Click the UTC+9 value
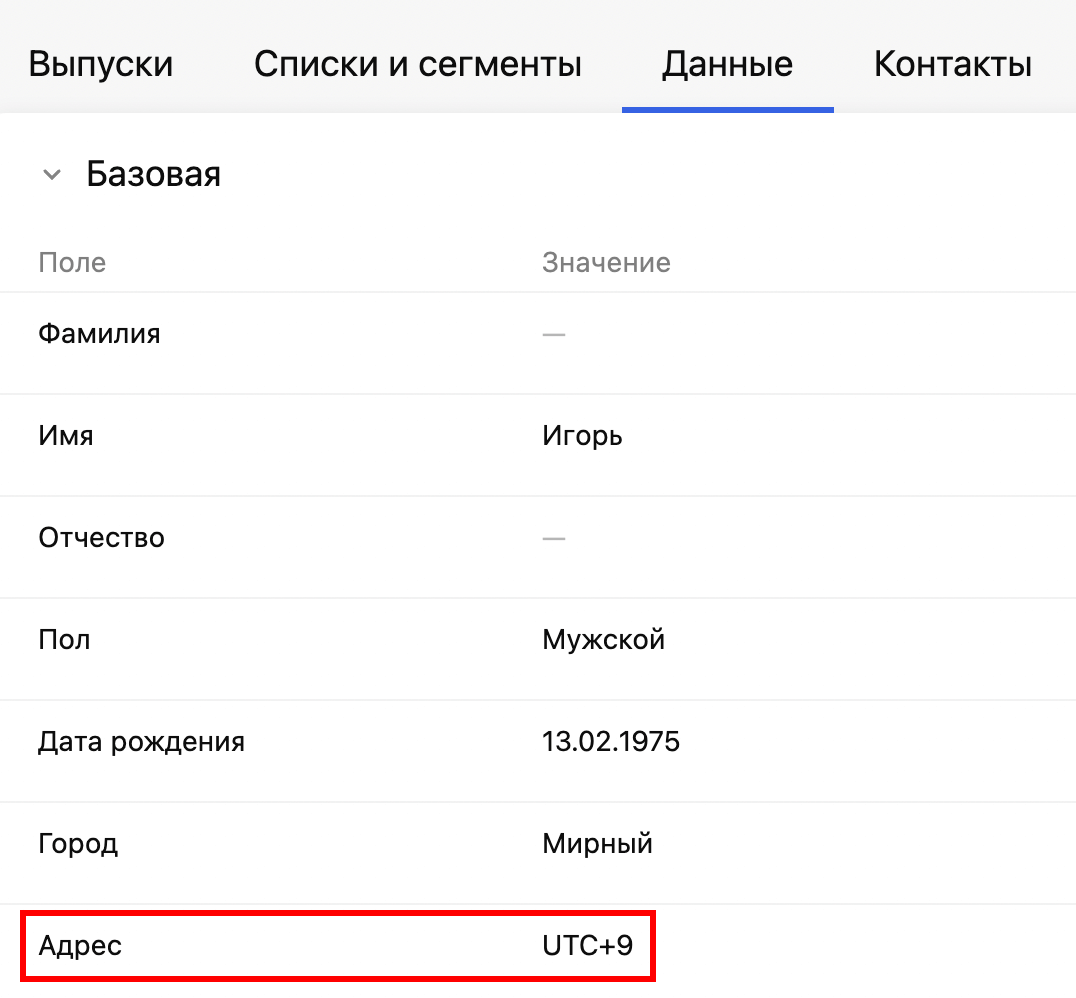Screen dimensions: 1076x998 pos(587,946)
